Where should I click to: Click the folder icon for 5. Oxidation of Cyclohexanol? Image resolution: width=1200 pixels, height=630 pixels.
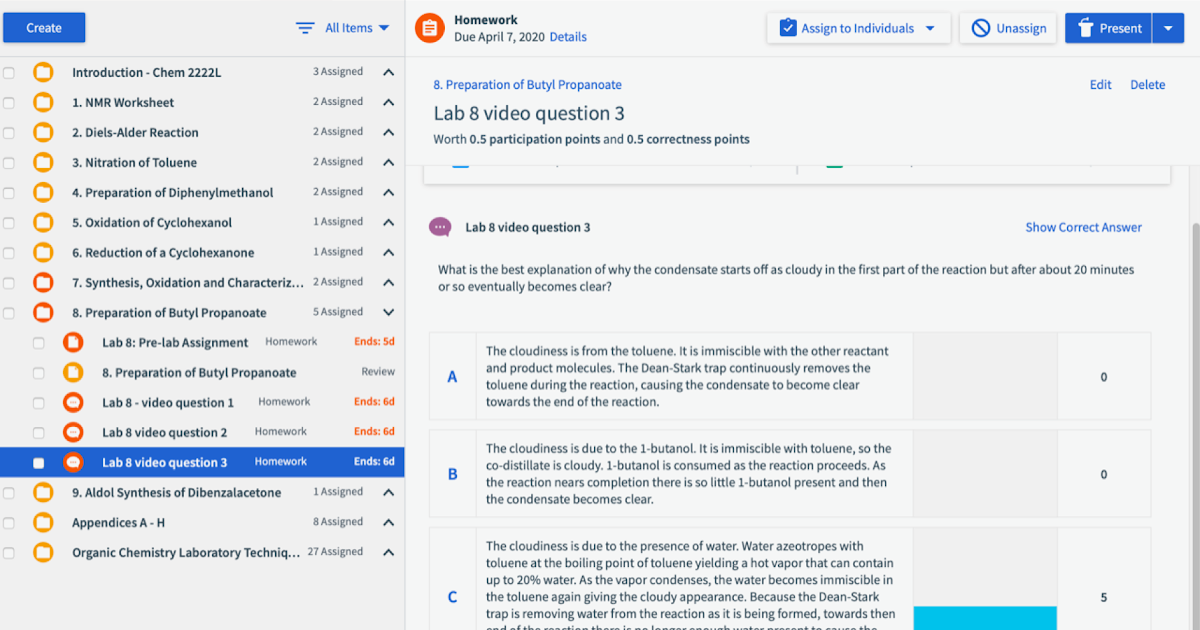point(43,222)
